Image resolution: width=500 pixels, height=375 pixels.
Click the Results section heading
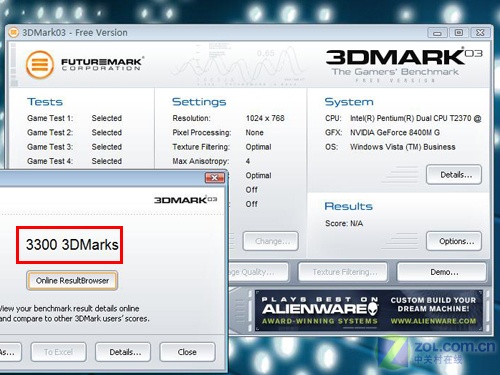pos(349,206)
